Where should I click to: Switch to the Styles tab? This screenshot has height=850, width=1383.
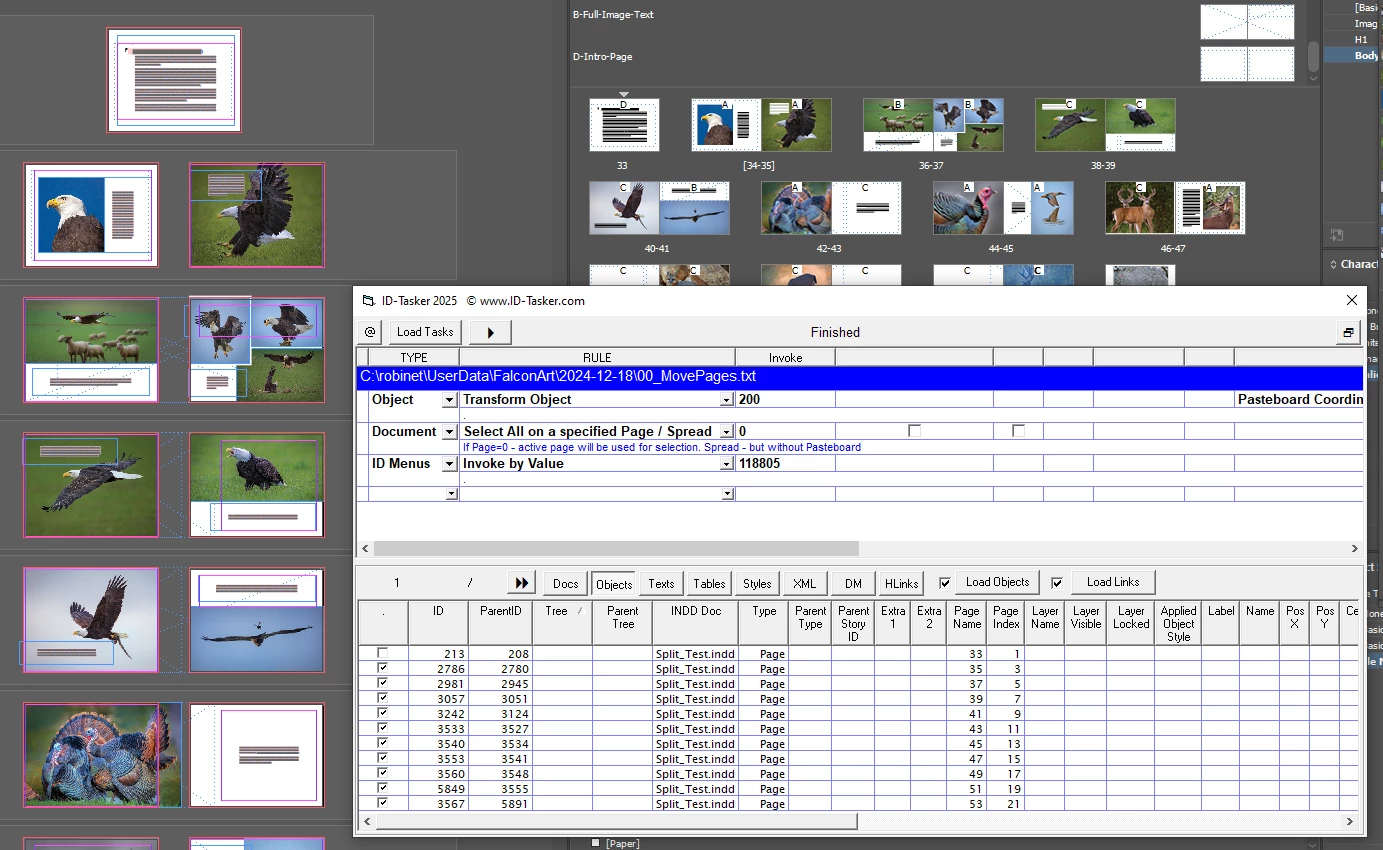tap(757, 584)
